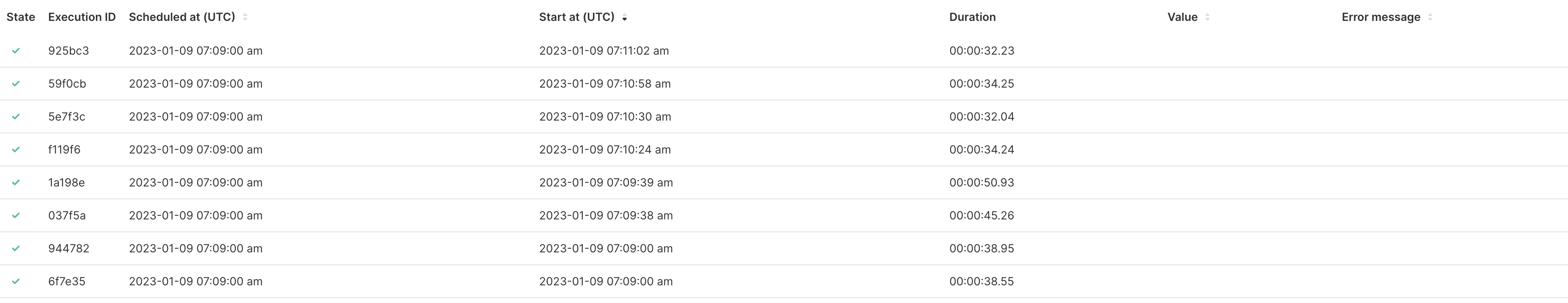Click the state checkmark for 037f5a

[16, 215]
